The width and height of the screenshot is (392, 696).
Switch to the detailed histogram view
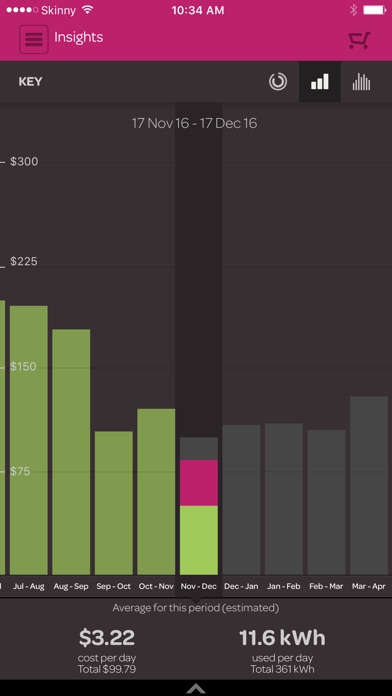tap(361, 82)
